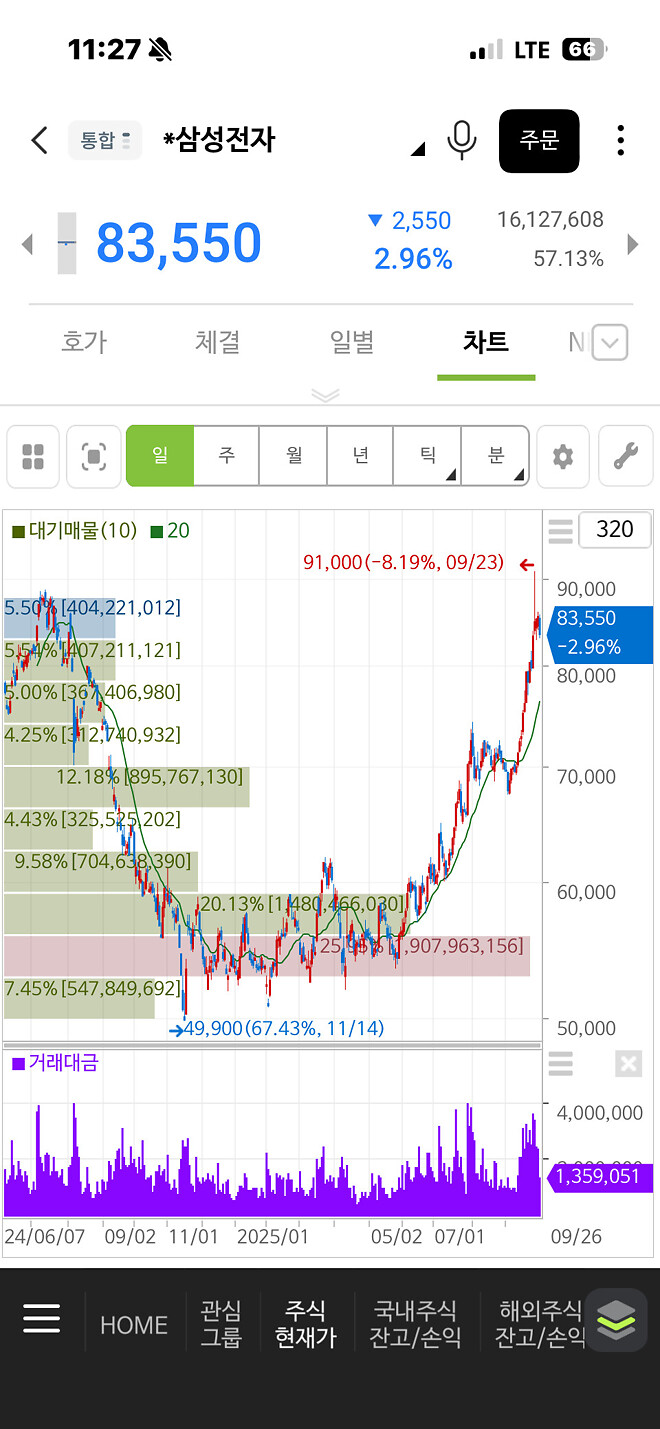660x1429 pixels.
Task: Open the bottom navigation hamburger menu
Action: pyautogui.click(x=42, y=1319)
